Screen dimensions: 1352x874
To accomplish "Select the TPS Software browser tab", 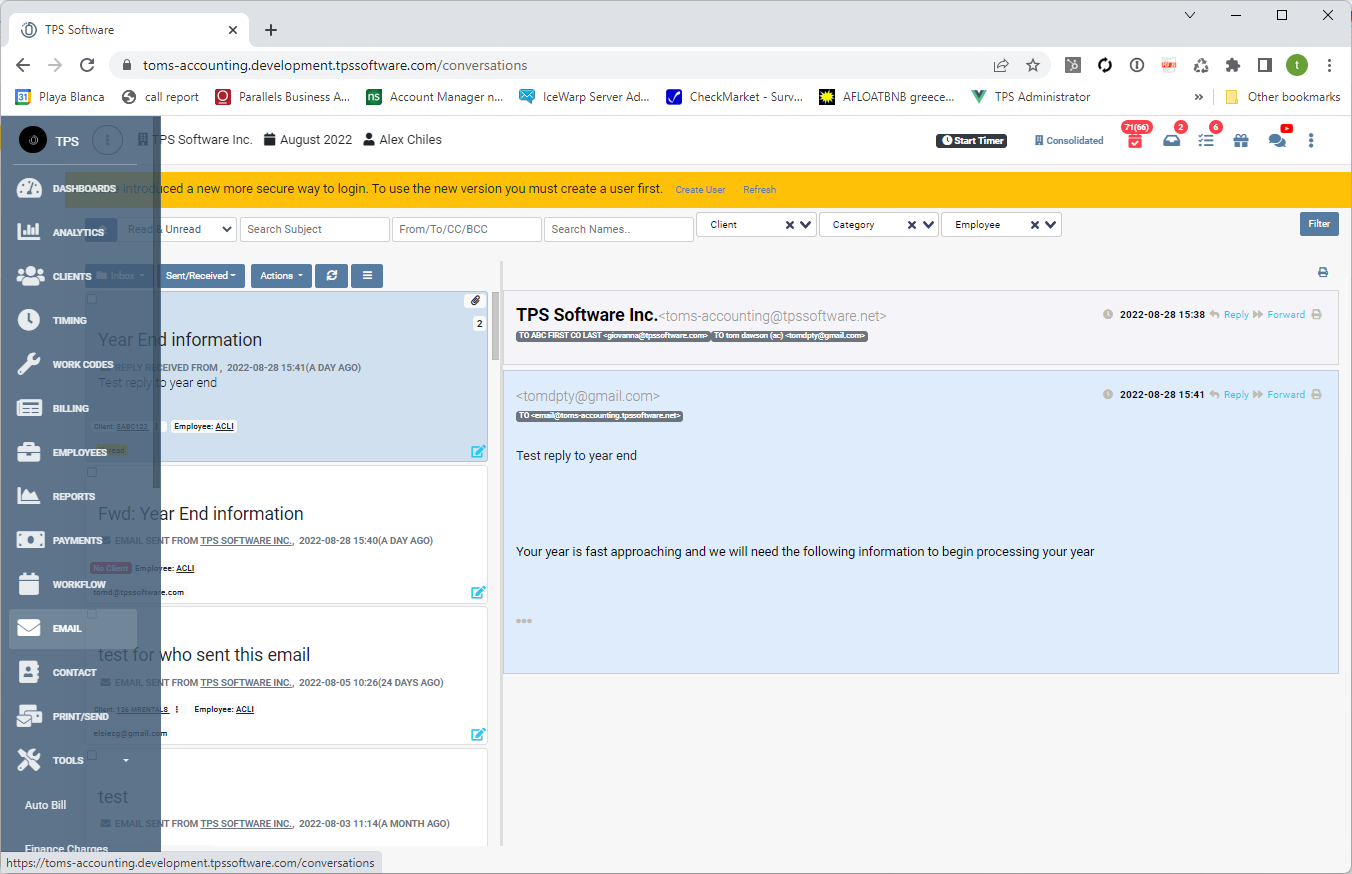I will click(x=130, y=30).
